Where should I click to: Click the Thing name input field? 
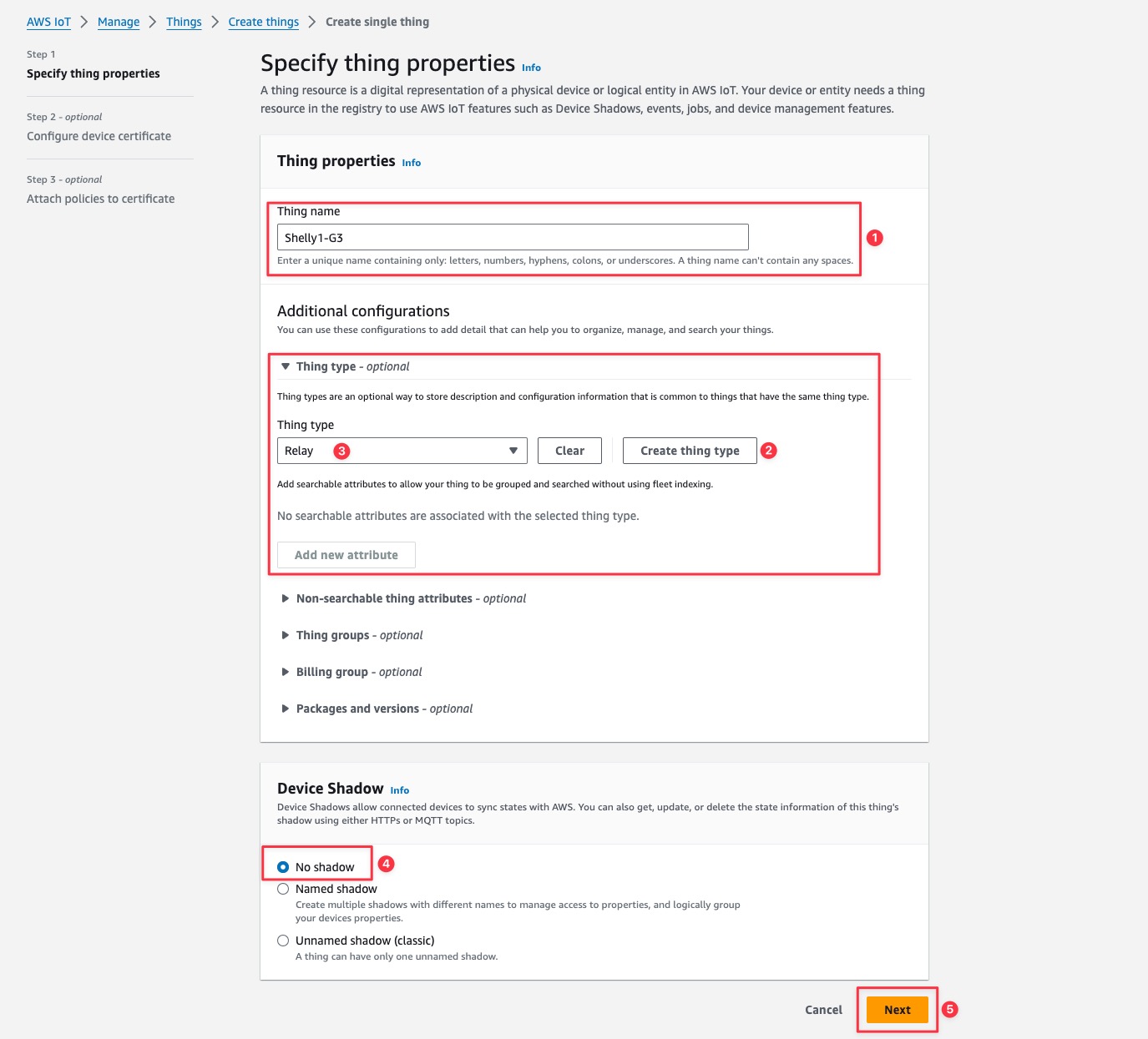[x=513, y=237]
